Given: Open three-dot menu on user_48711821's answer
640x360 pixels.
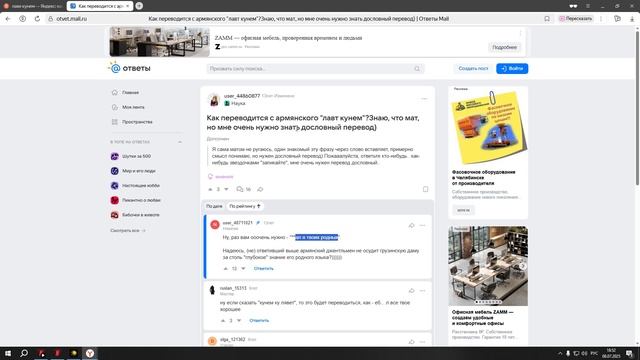Looking at the screenshot, I should 422,225.
